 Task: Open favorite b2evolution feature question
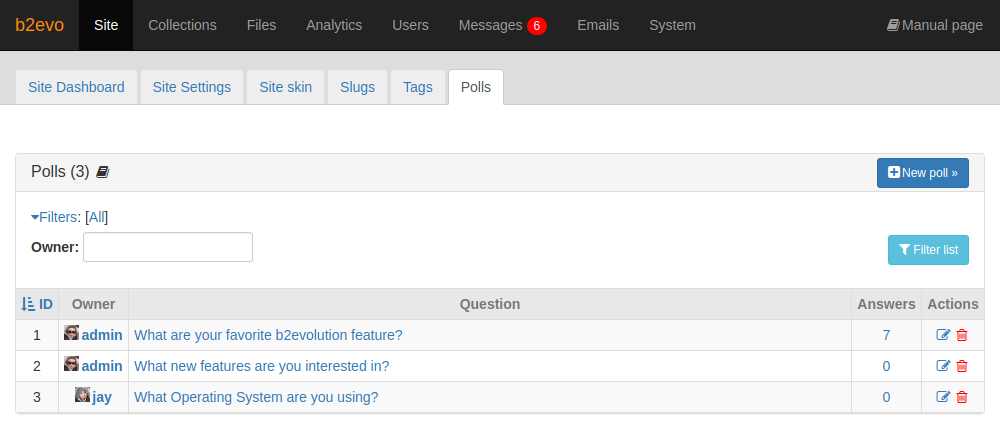tap(268, 335)
